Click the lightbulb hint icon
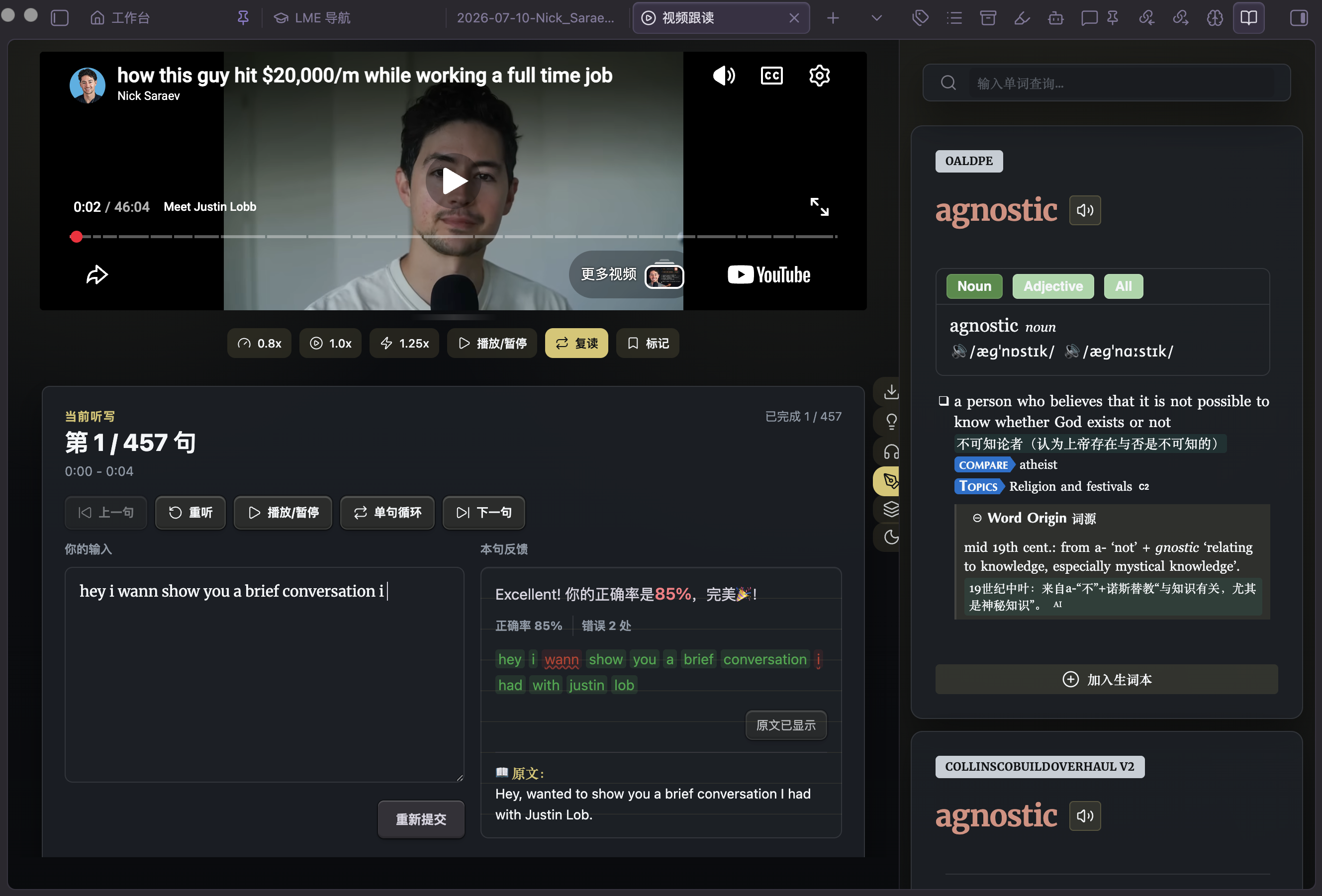The width and height of the screenshot is (1322, 896). coord(891,421)
